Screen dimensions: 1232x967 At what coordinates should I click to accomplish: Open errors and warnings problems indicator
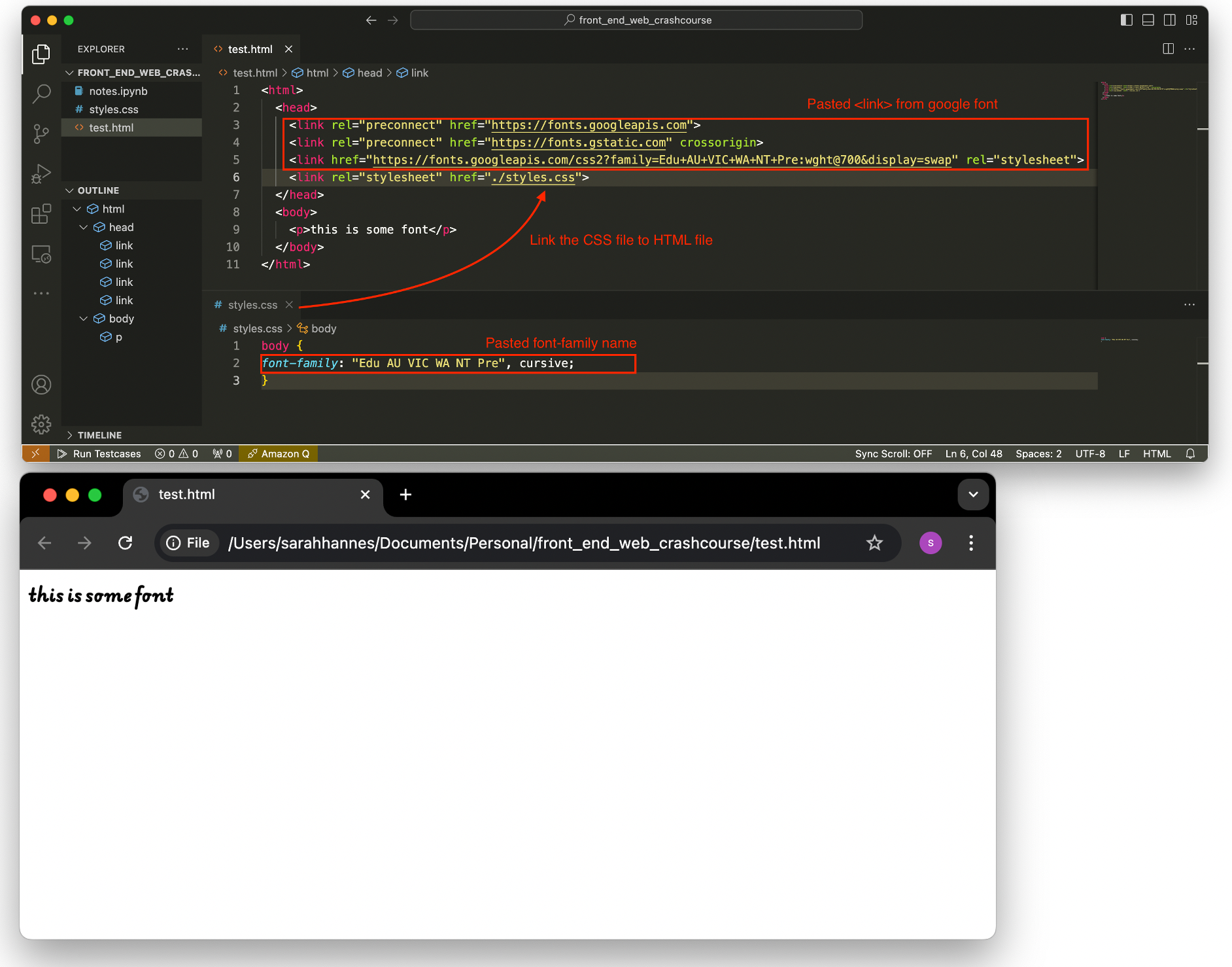(x=177, y=453)
